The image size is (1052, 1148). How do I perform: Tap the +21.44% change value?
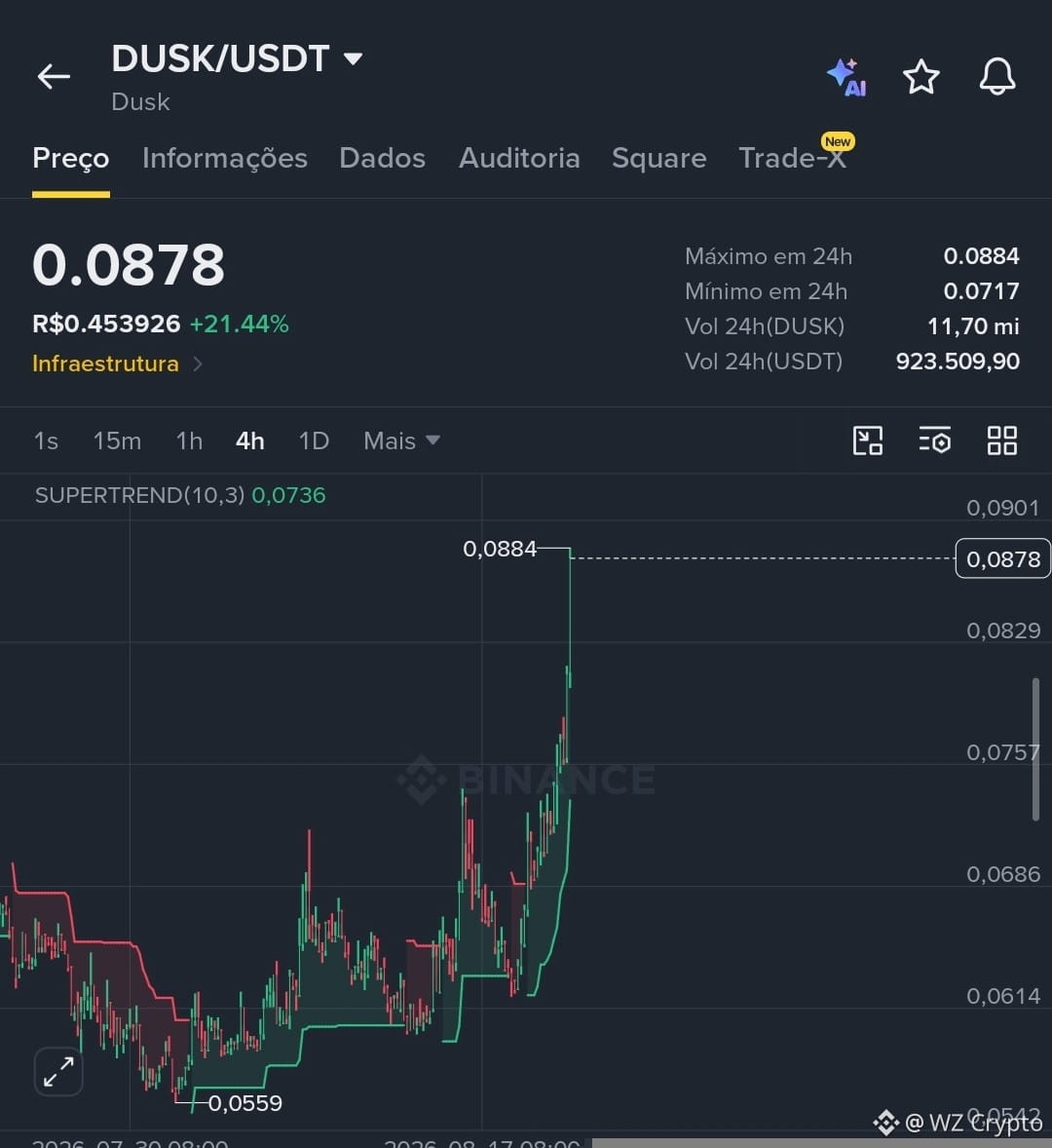(240, 324)
